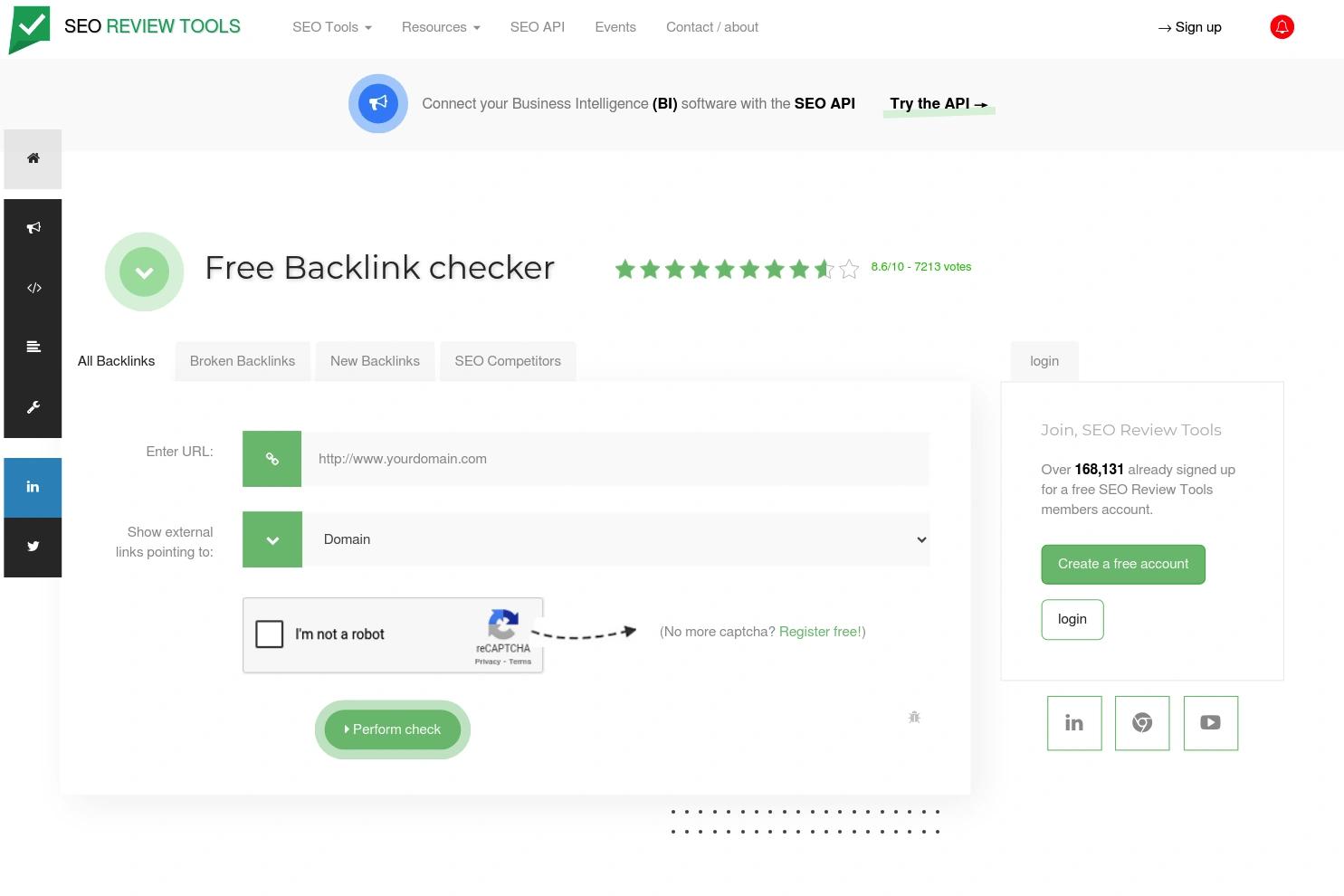
Task: Click the LinkedIn share icon in the sidebar
Action: pos(33,487)
